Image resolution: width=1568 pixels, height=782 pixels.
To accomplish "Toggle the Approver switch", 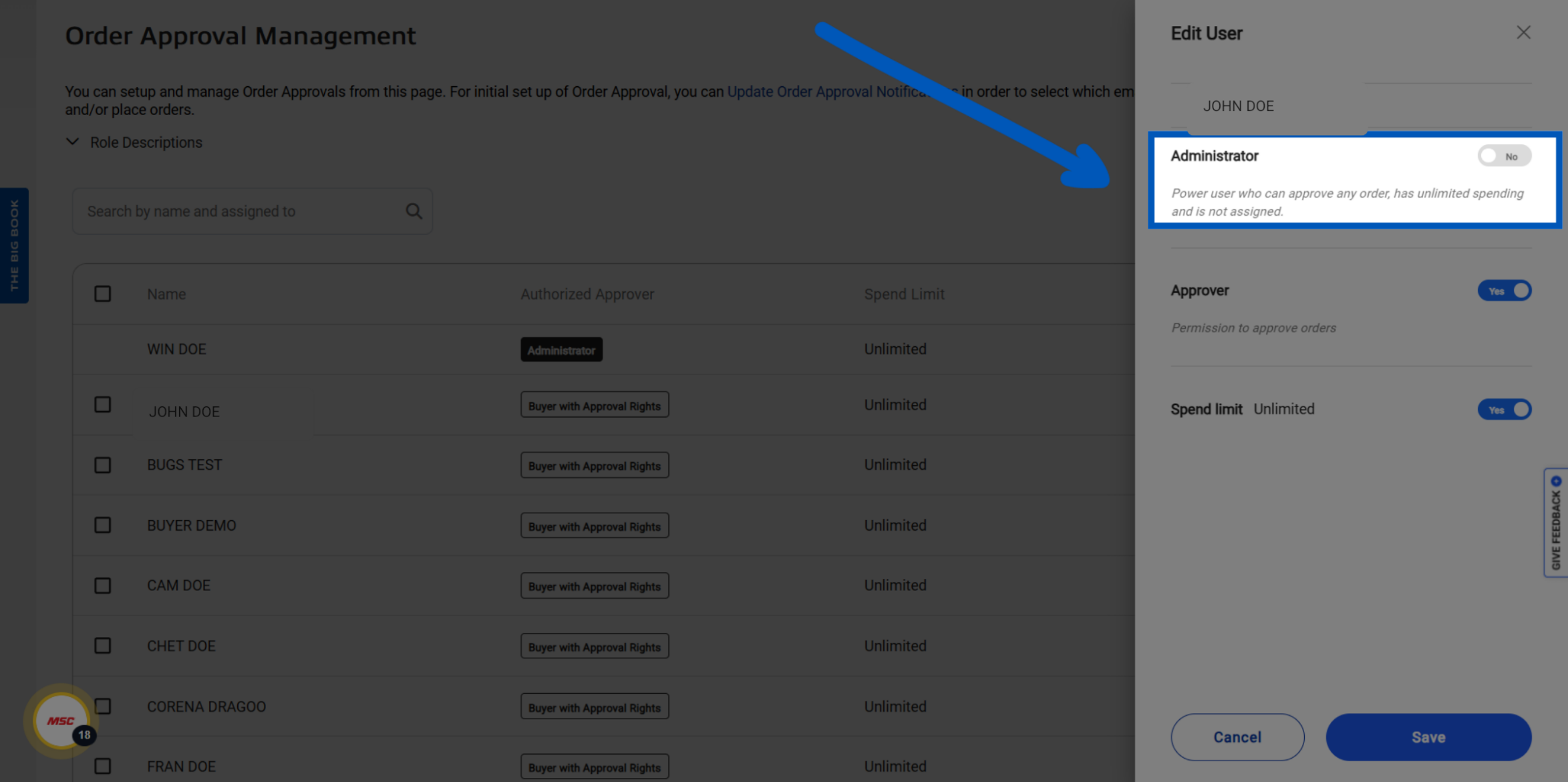I will pyautogui.click(x=1504, y=291).
